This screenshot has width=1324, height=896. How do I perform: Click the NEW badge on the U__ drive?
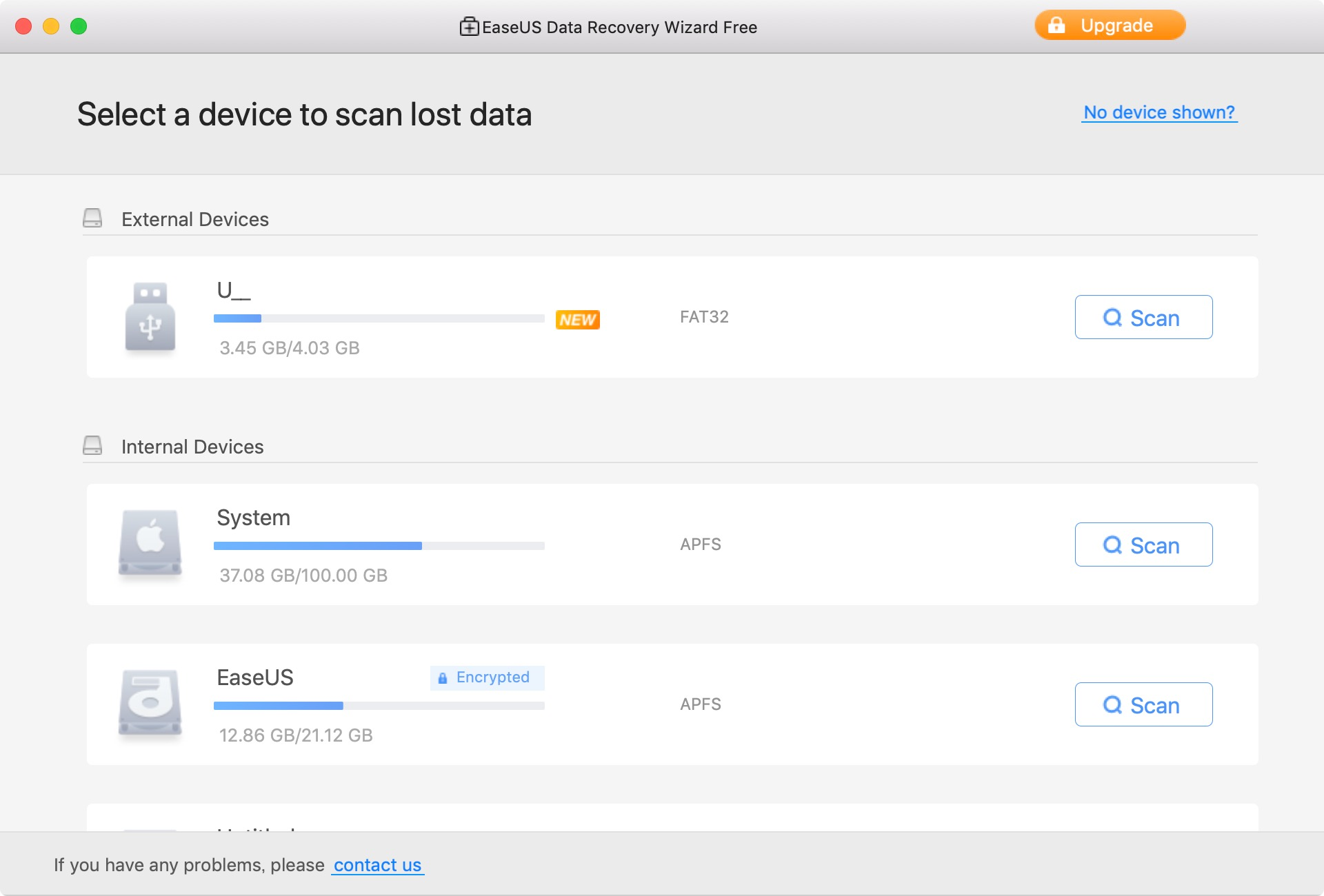point(579,319)
